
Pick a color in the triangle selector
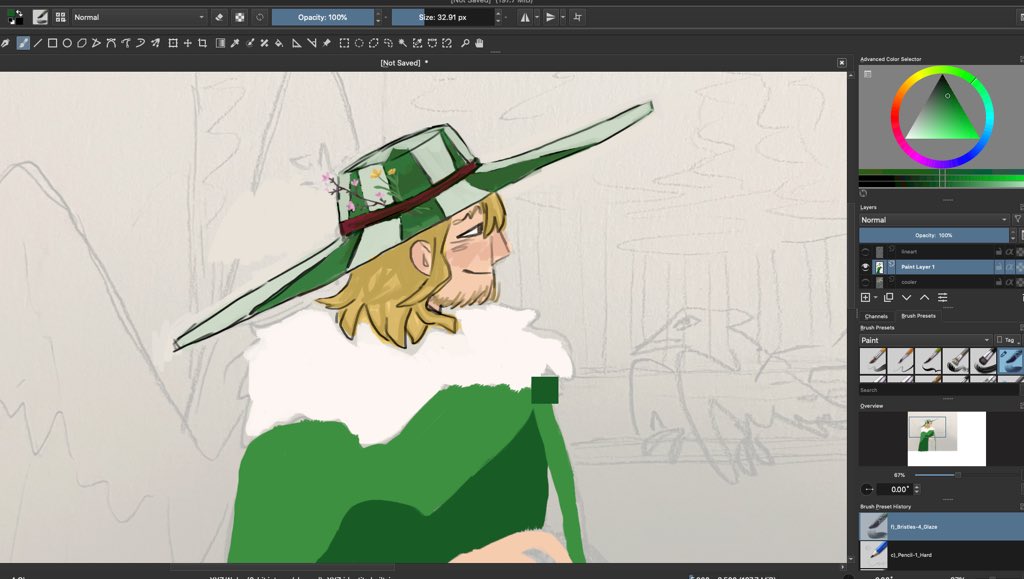(x=942, y=109)
